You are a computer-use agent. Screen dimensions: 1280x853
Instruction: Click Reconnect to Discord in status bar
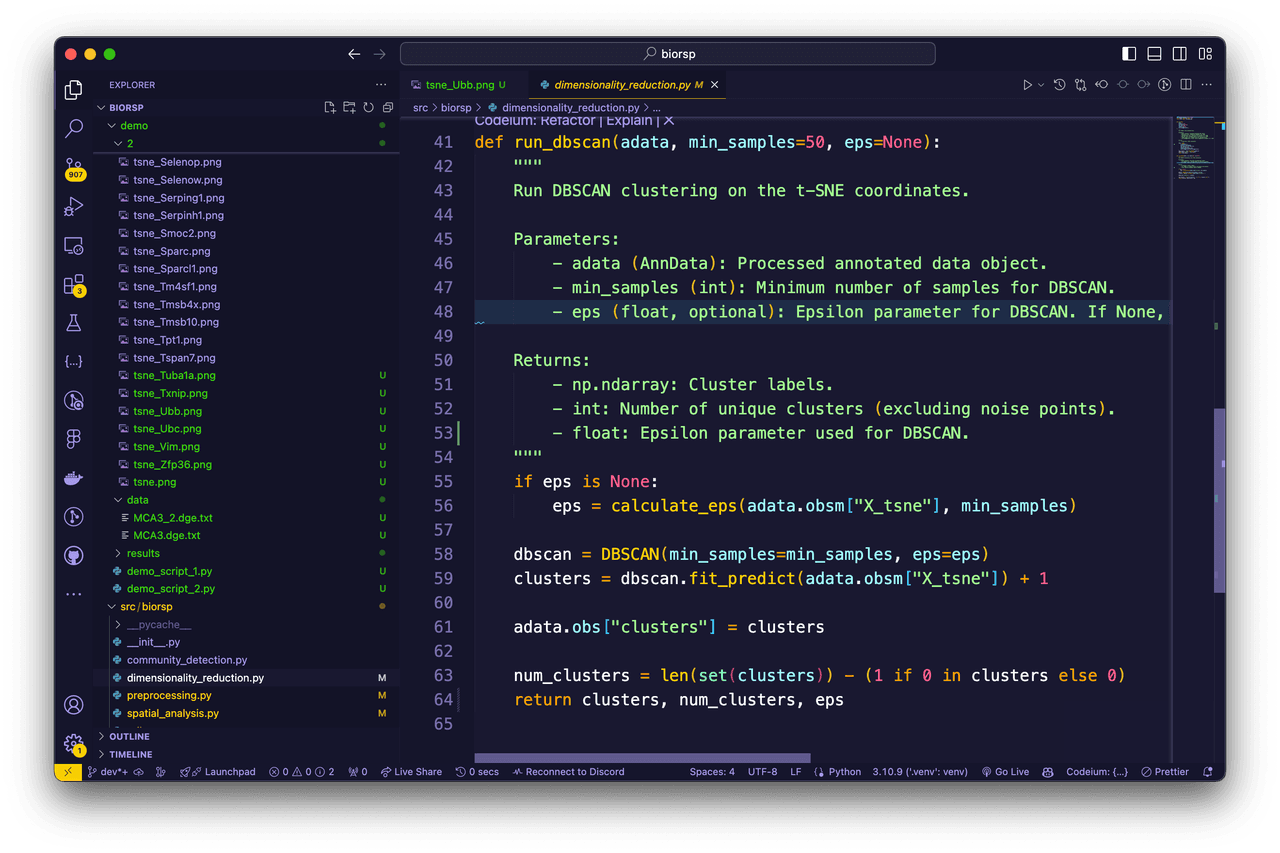(x=568, y=772)
